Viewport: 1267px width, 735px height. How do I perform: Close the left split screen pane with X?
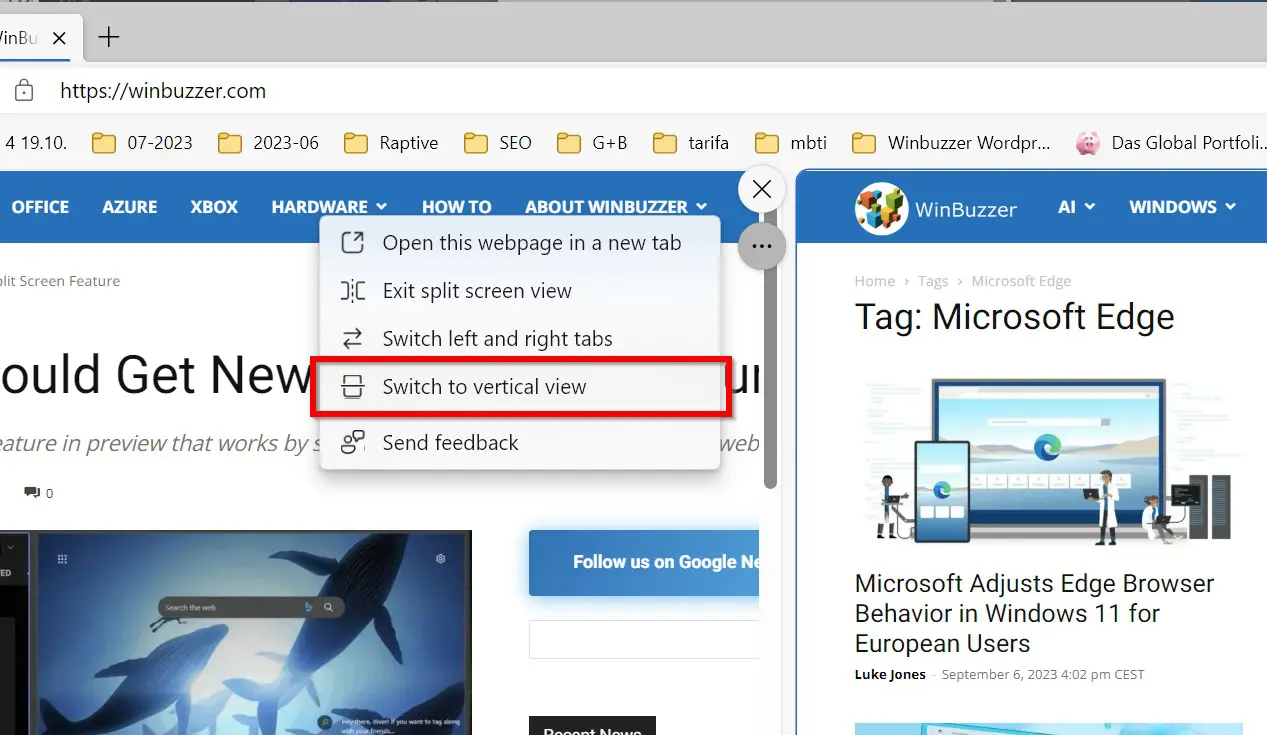761,189
